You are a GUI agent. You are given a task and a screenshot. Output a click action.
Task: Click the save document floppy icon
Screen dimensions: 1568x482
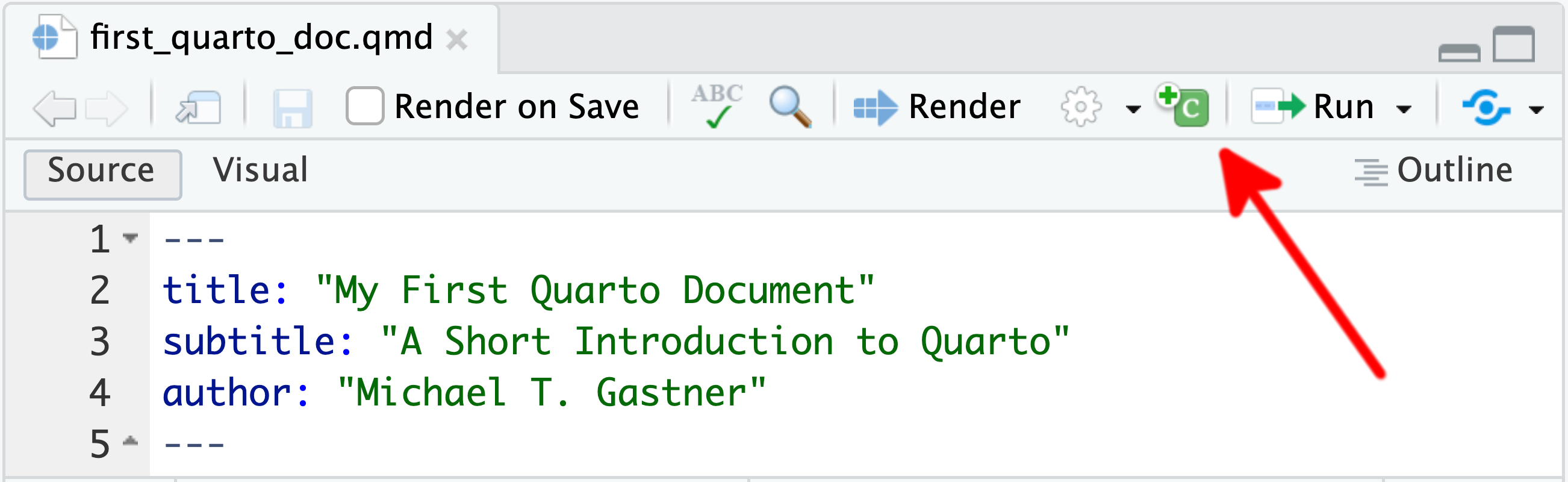coord(293,108)
